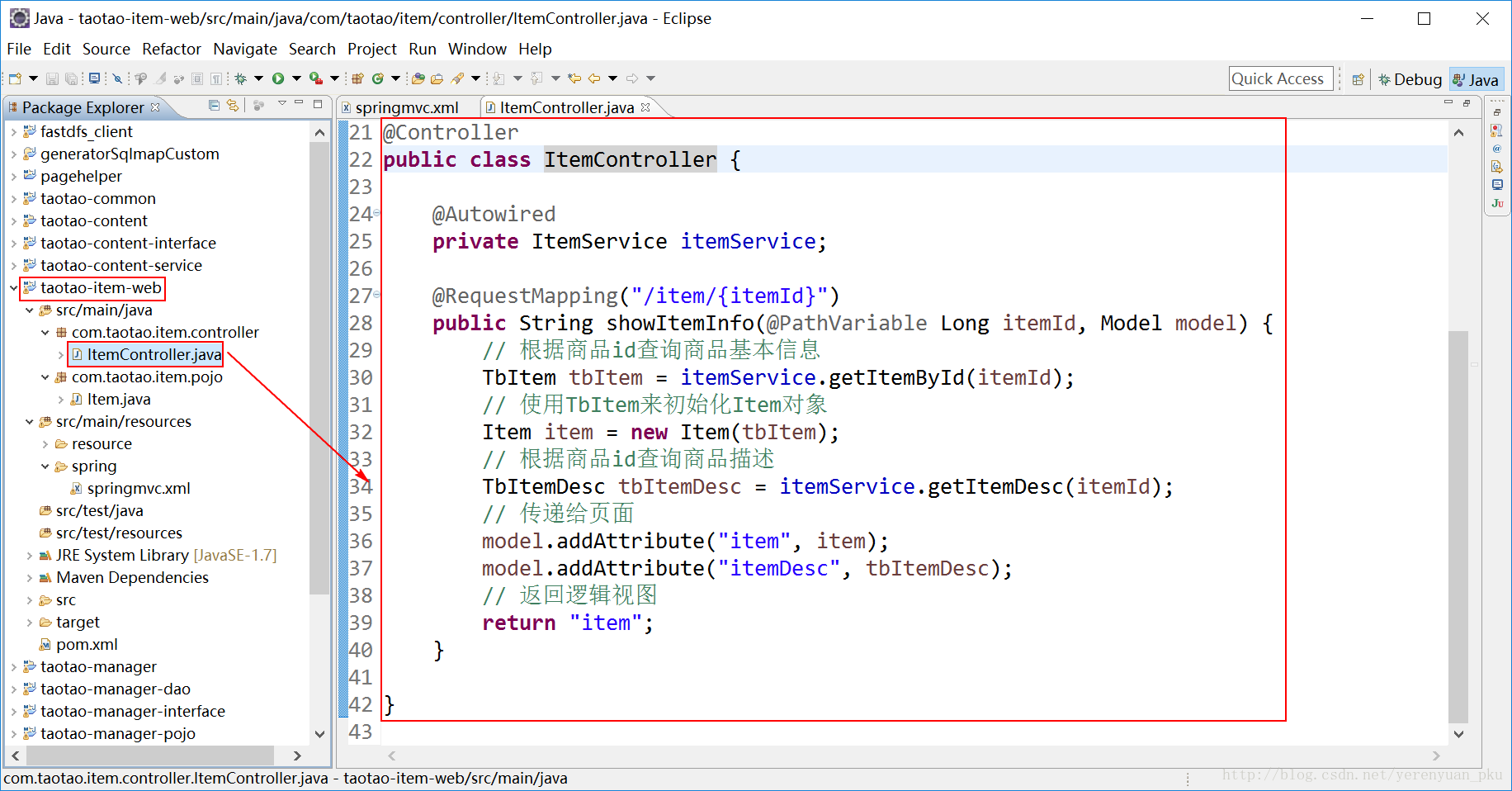1512x791 pixels.
Task: Click Package Explorer scroll down arrow
Action: click(x=319, y=734)
